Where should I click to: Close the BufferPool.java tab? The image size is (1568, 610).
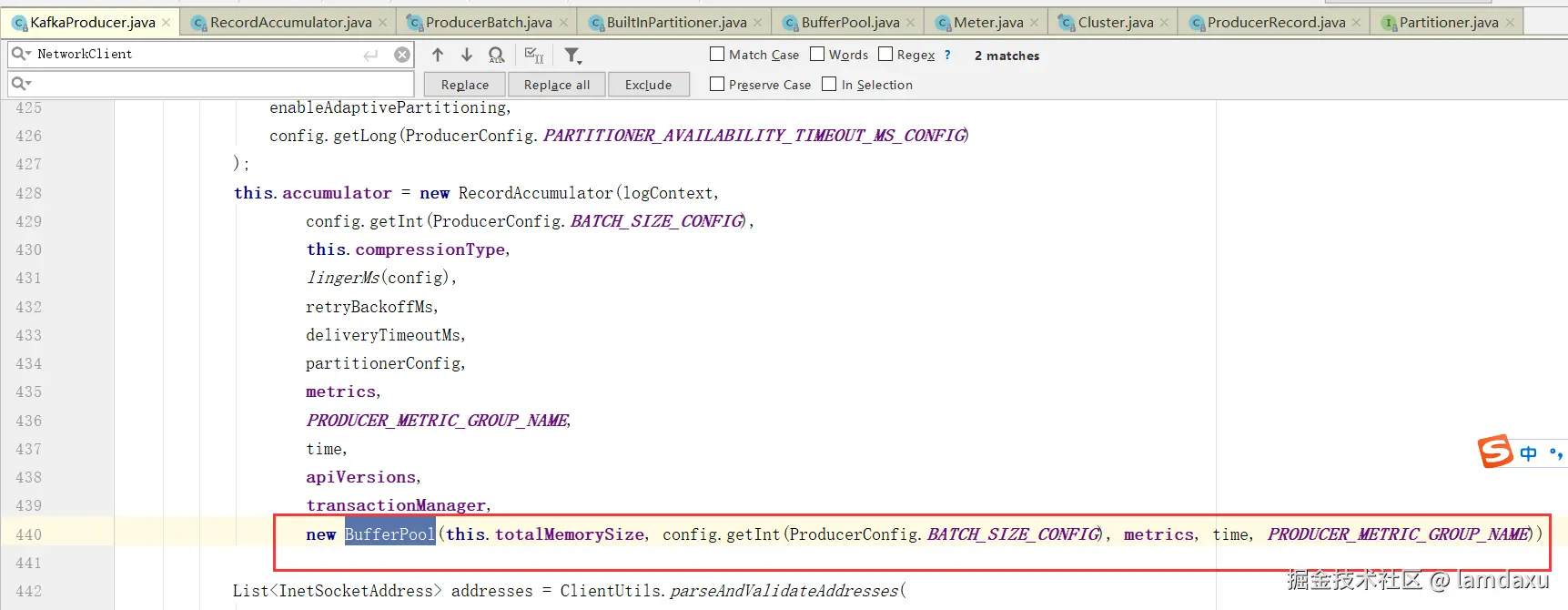click(x=910, y=23)
